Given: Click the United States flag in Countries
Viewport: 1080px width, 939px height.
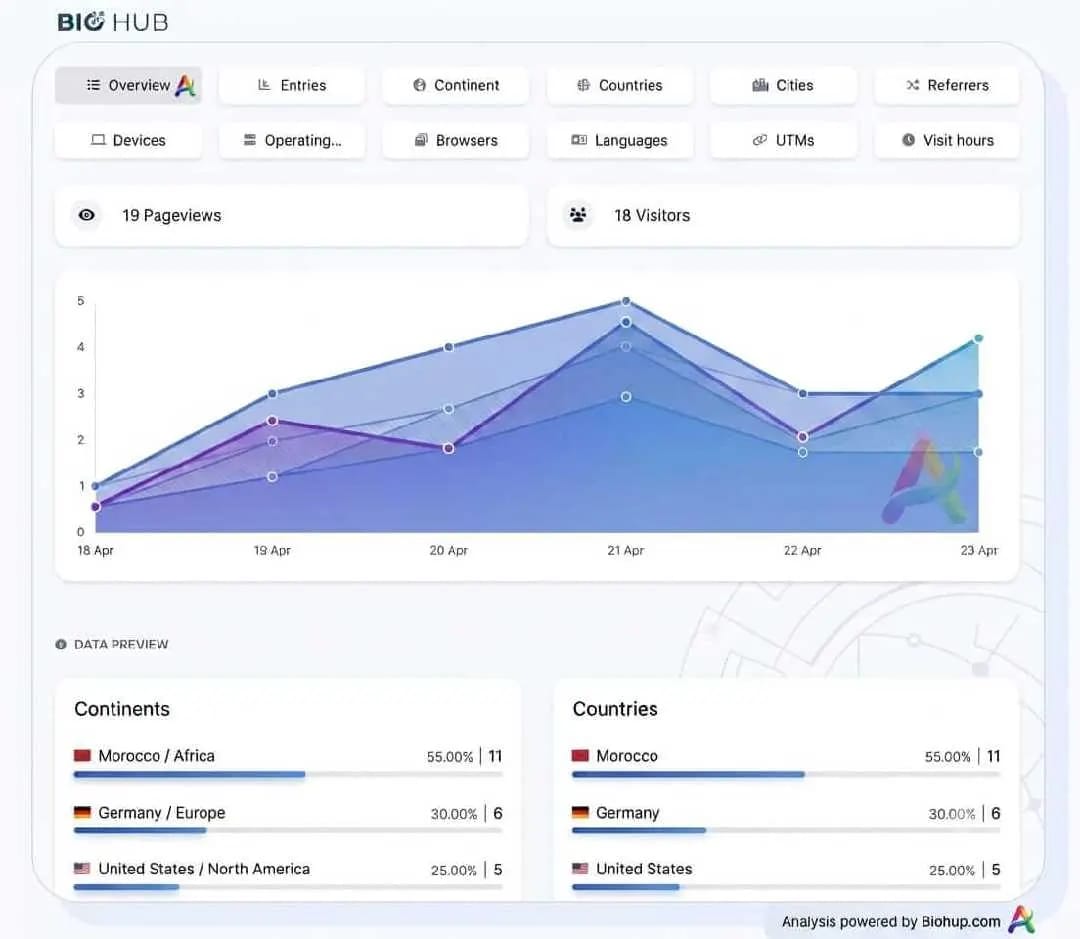Looking at the screenshot, I should coord(580,869).
